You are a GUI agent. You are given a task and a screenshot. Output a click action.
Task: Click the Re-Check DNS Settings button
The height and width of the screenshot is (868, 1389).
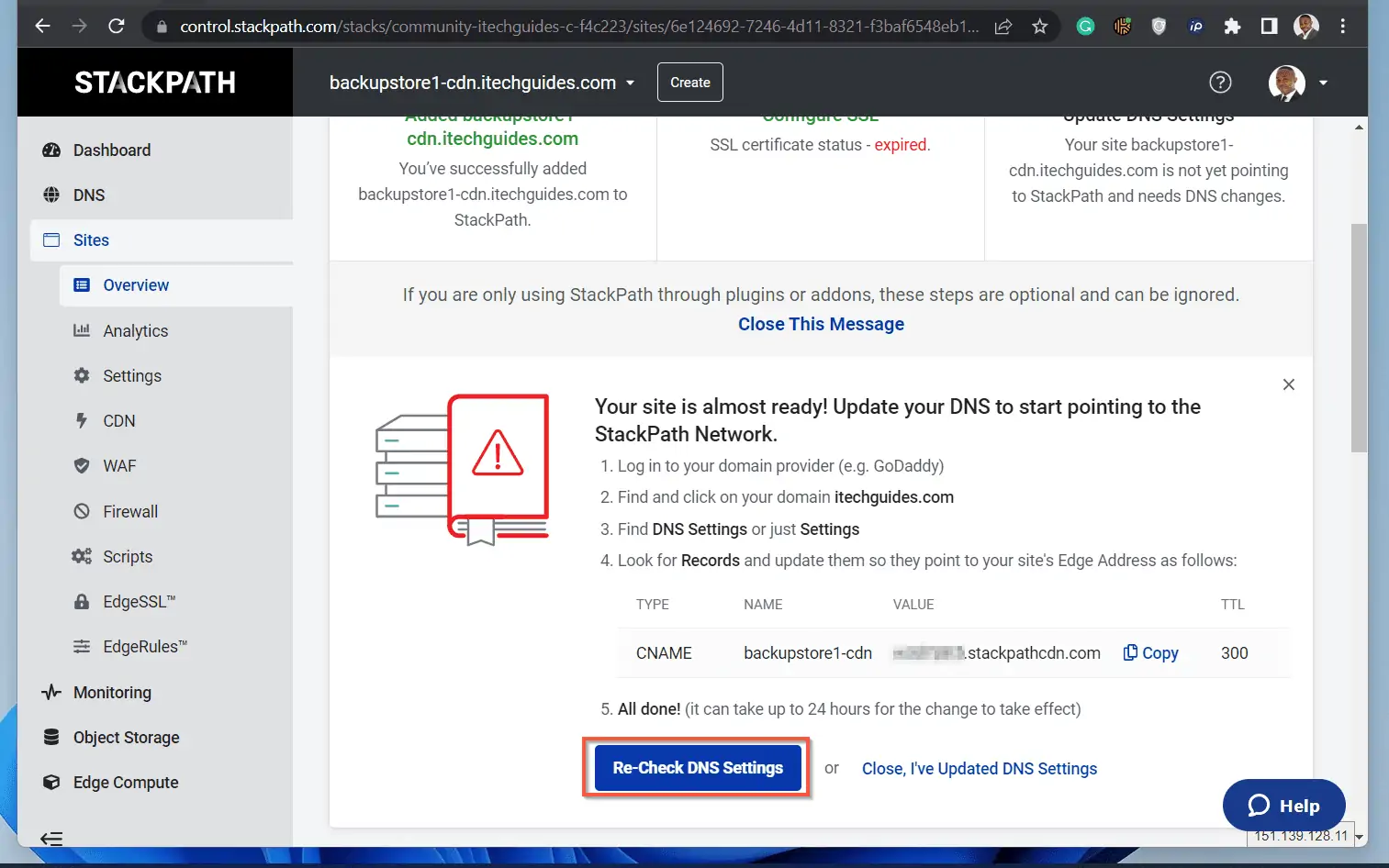tap(698, 768)
